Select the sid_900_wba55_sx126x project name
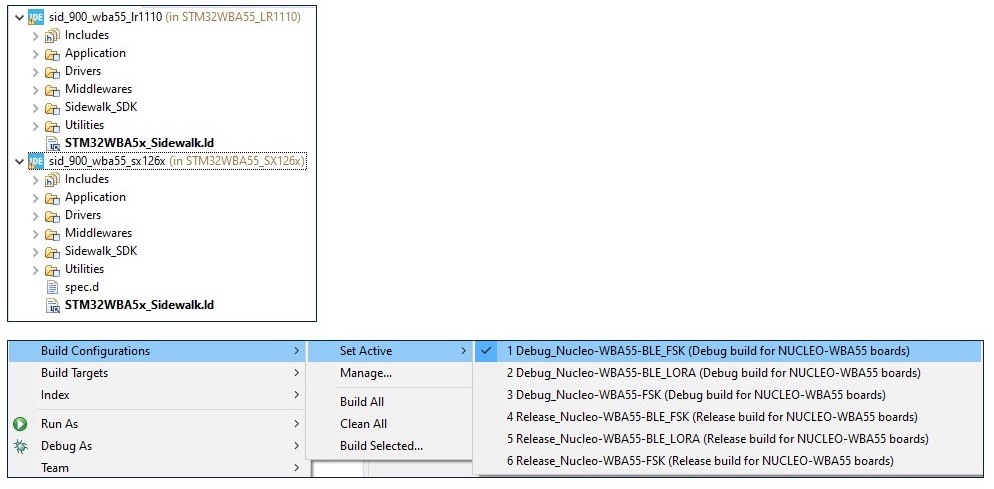This screenshot has height=489, width=994. 106,161
